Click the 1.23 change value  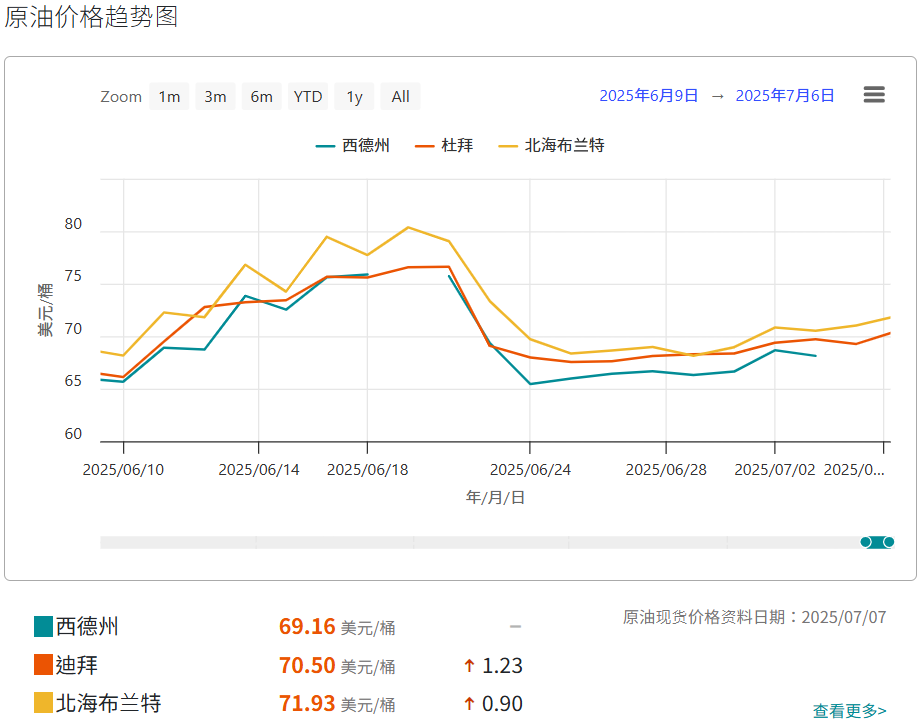pyautogui.click(x=502, y=666)
